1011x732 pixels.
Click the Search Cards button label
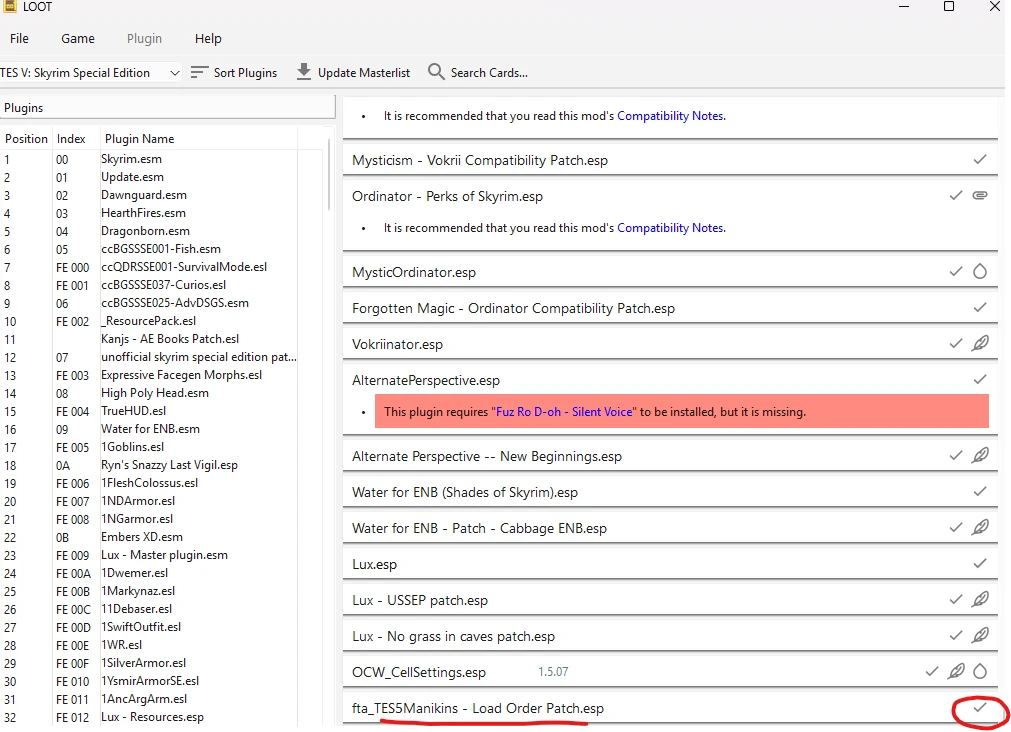tap(489, 73)
